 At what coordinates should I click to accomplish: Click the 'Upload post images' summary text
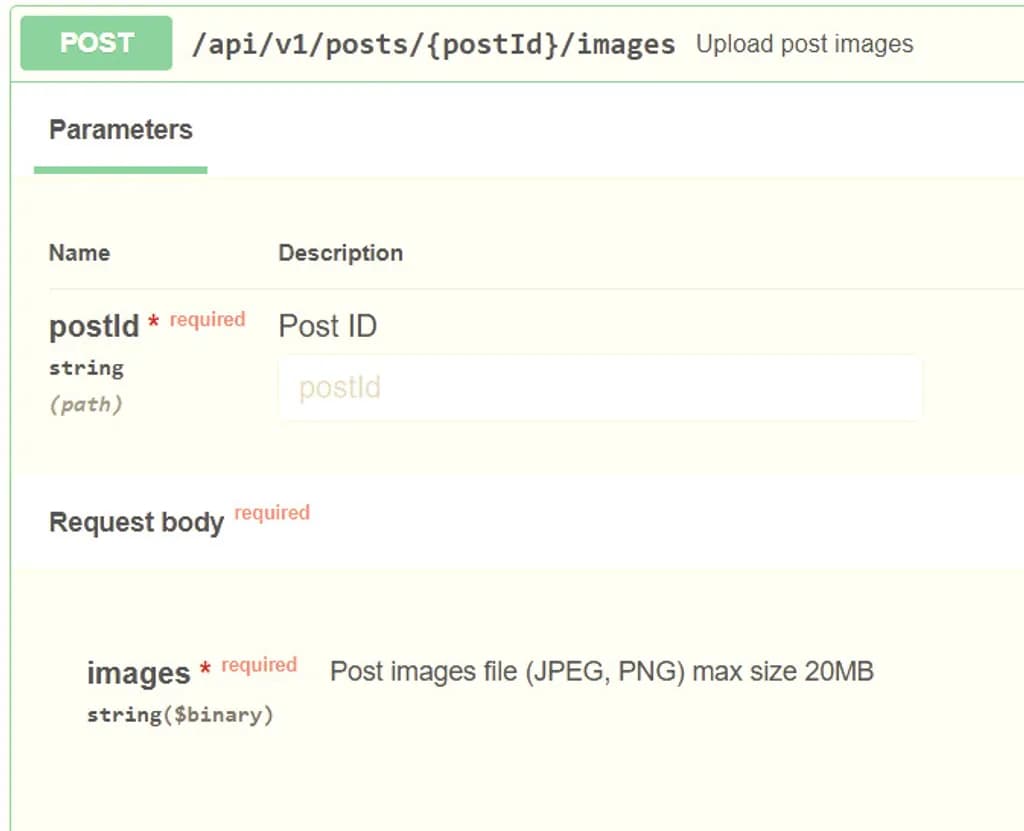pos(804,44)
